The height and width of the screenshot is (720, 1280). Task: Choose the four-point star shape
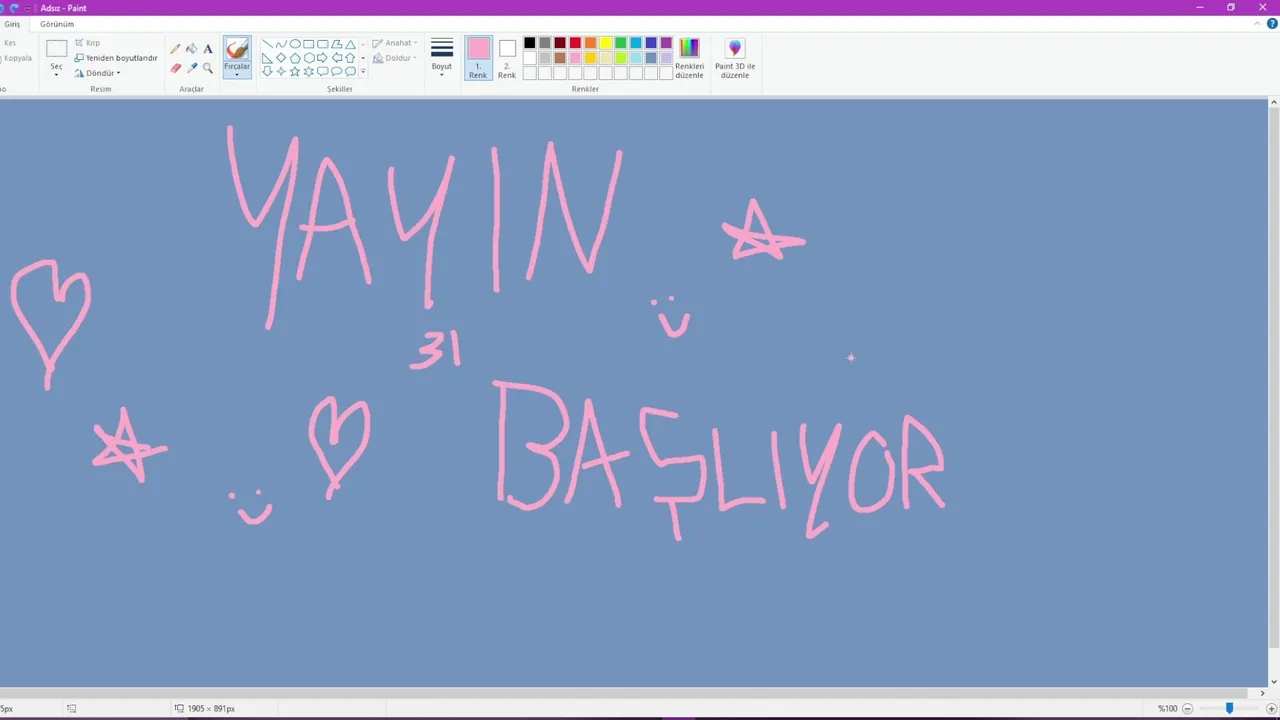coord(281,71)
